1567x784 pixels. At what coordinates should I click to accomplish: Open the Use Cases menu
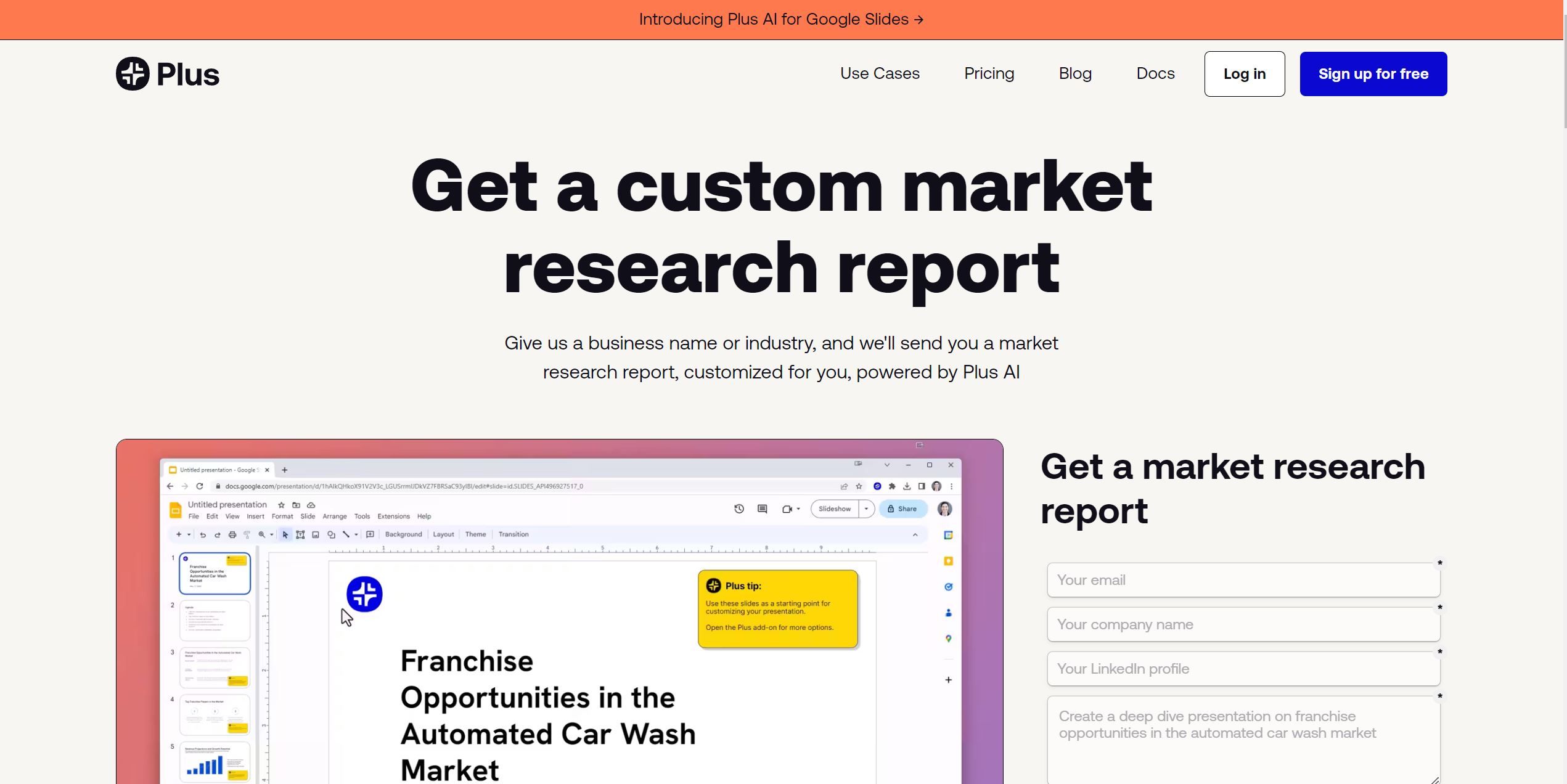point(880,73)
